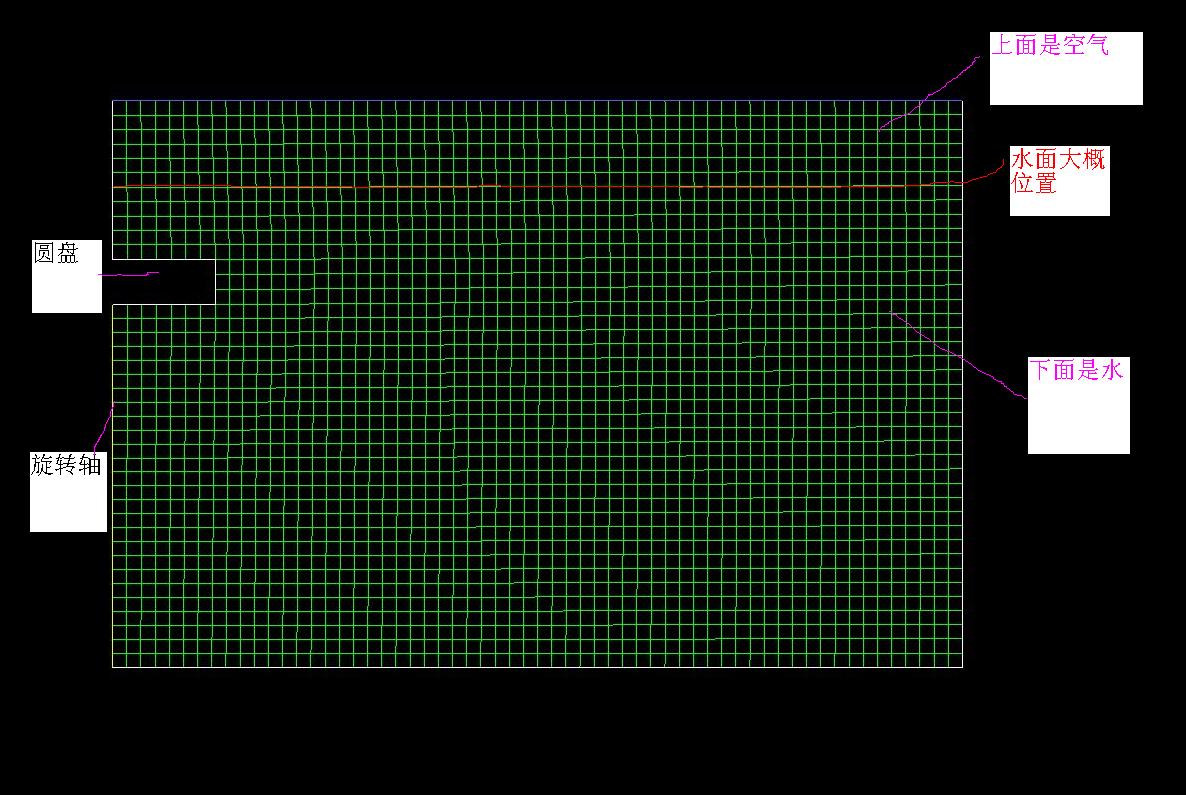Click blank white area under "上面是空气" text
The width and height of the screenshot is (1186, 795).
[x=1065, y=82]
